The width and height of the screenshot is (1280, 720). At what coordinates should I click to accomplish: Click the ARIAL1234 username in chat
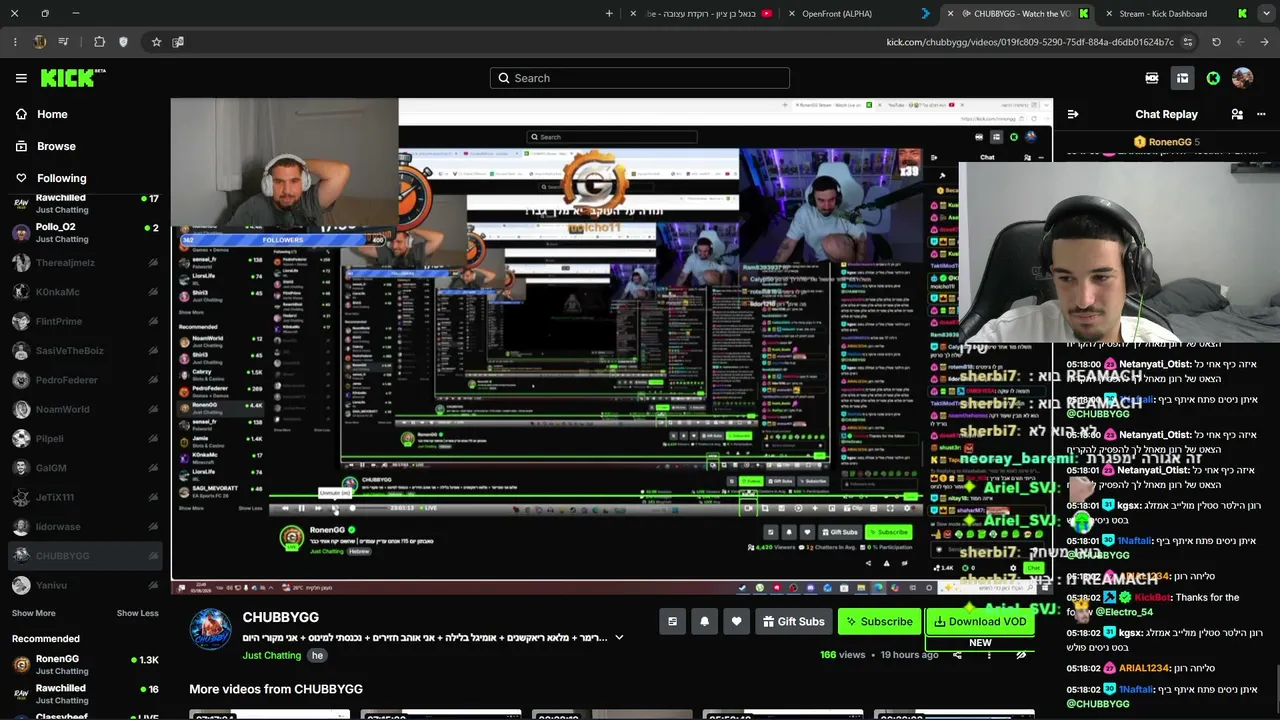coord(1143,668)
